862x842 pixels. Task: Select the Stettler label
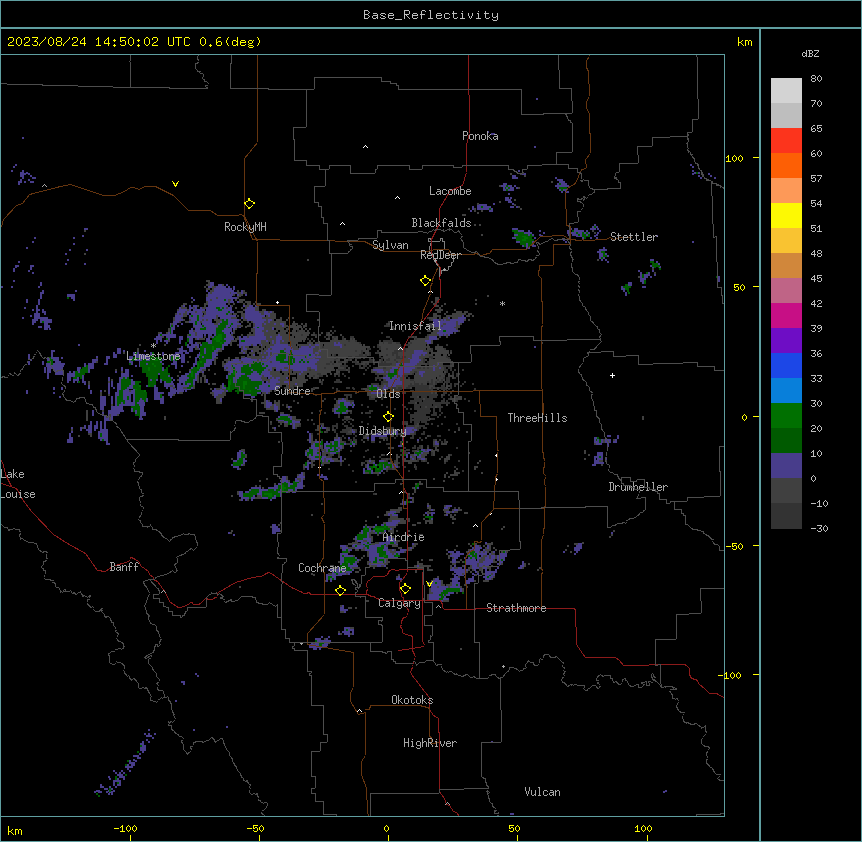pos(634,237)
